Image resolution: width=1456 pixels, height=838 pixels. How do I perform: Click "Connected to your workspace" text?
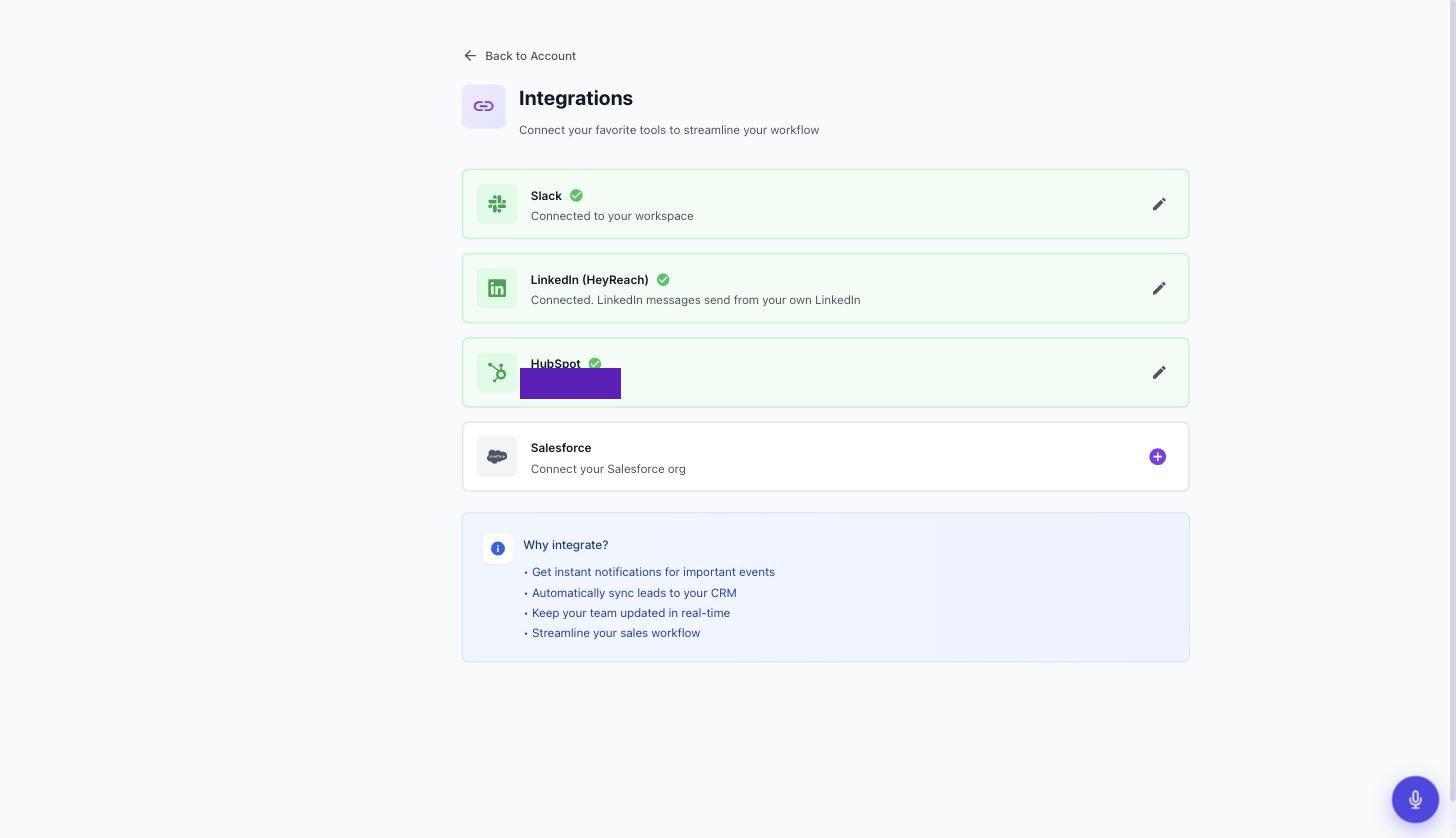[612, 216]
